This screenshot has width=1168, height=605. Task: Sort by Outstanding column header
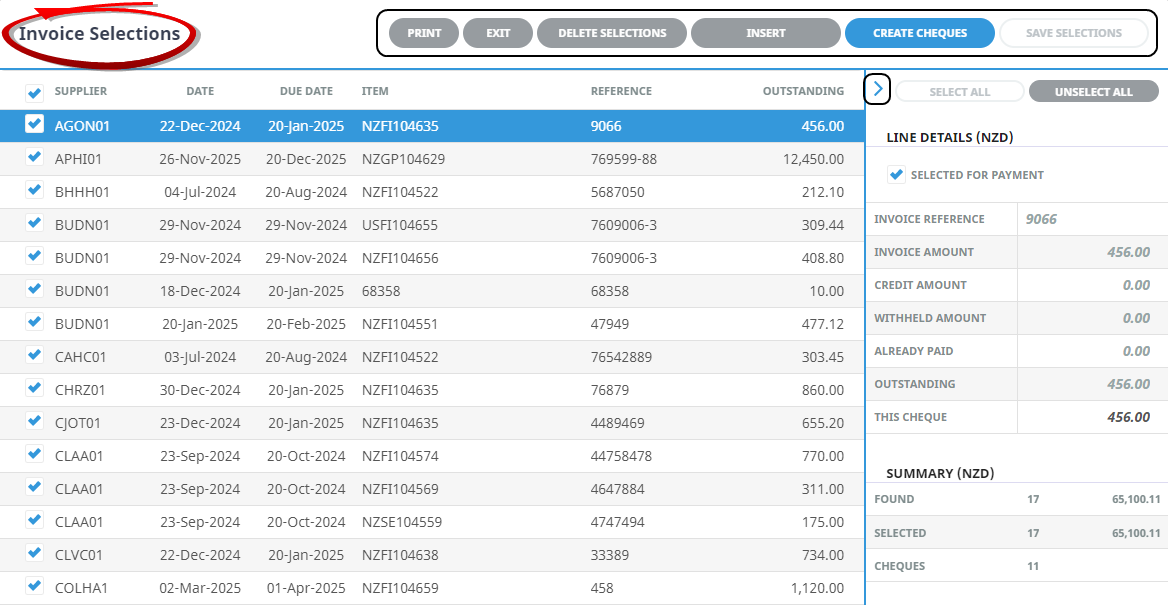[802, 91]
